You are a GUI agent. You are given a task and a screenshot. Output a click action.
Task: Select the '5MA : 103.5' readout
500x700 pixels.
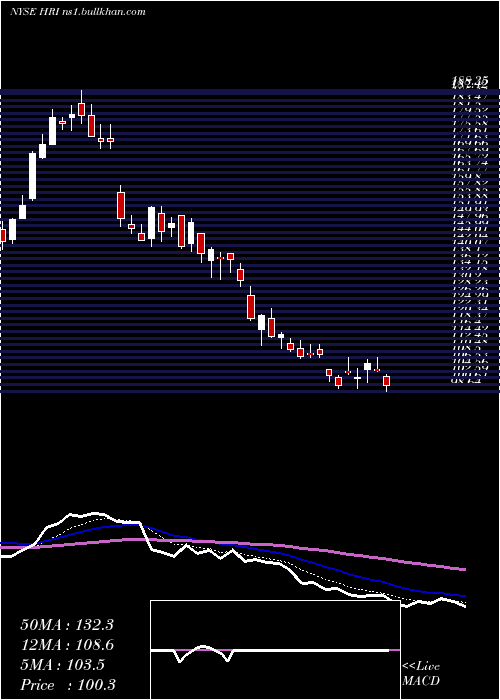(x=63, y=665)
